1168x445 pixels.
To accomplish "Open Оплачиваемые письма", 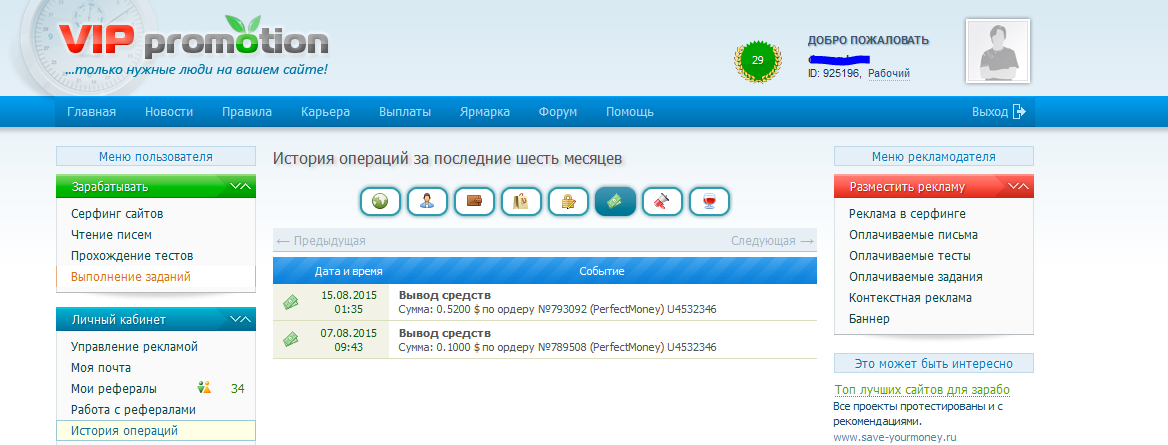I will [913, 235].
